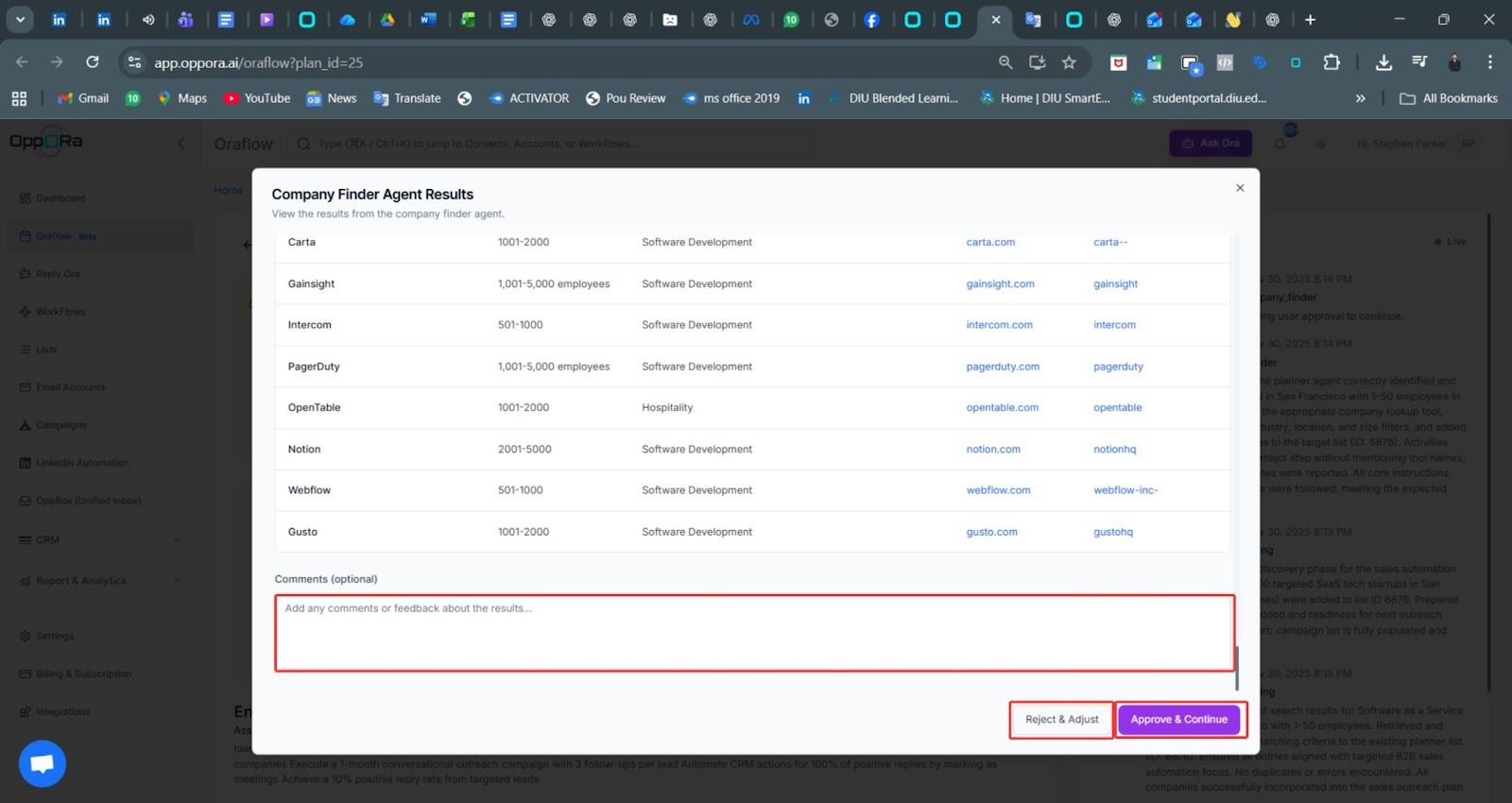Open Chrome three-dot menu
The image size is (1512, 803).
click(x=1490, y=62)
